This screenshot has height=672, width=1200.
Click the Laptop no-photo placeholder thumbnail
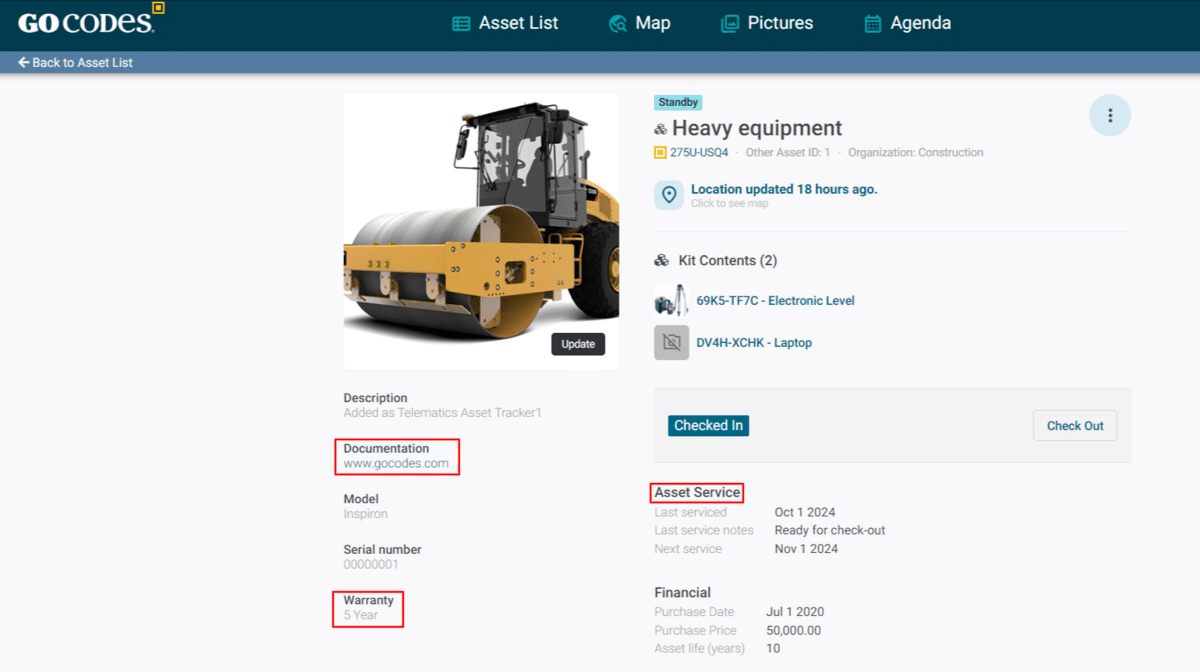click(671, 343)
